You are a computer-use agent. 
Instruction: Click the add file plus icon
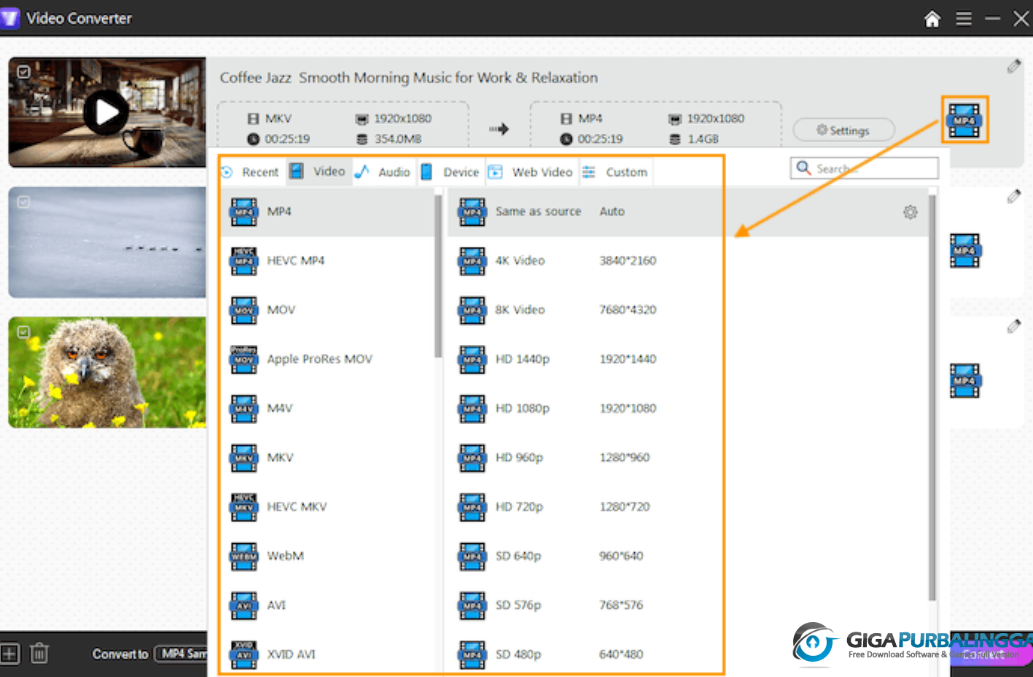tap(10, 653)
